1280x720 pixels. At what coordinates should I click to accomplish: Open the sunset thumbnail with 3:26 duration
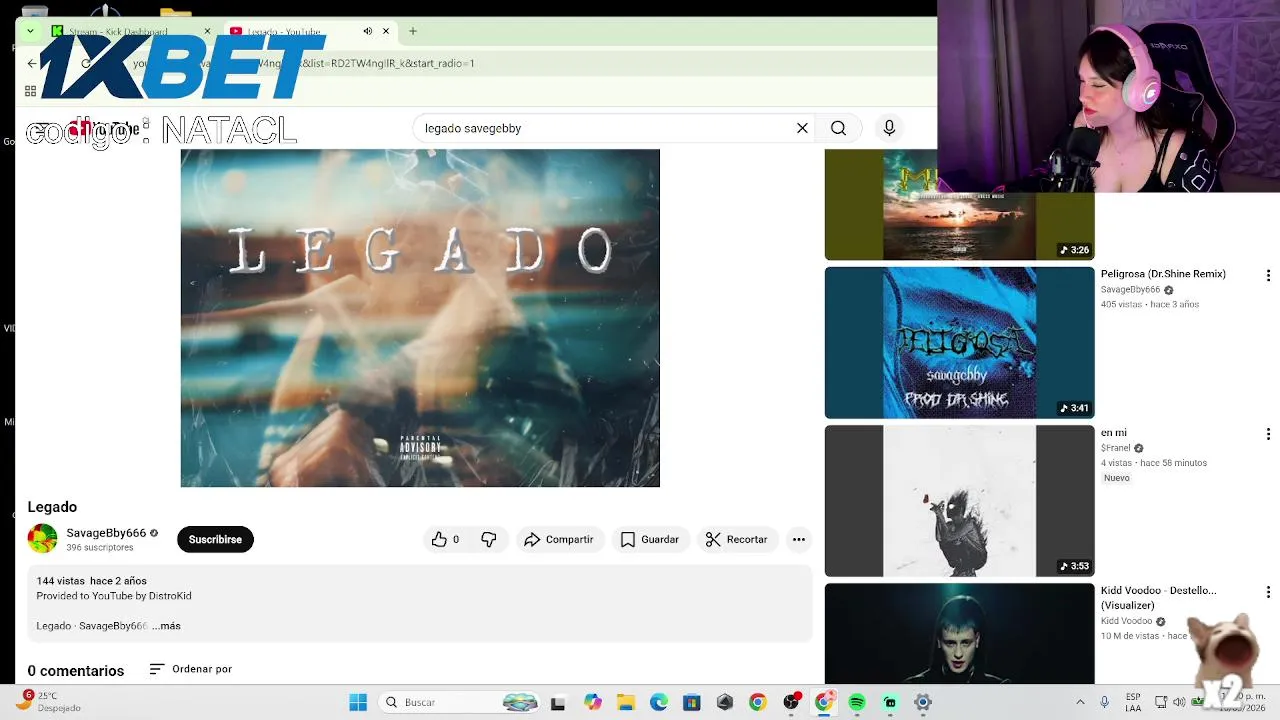tap(960, 205)
